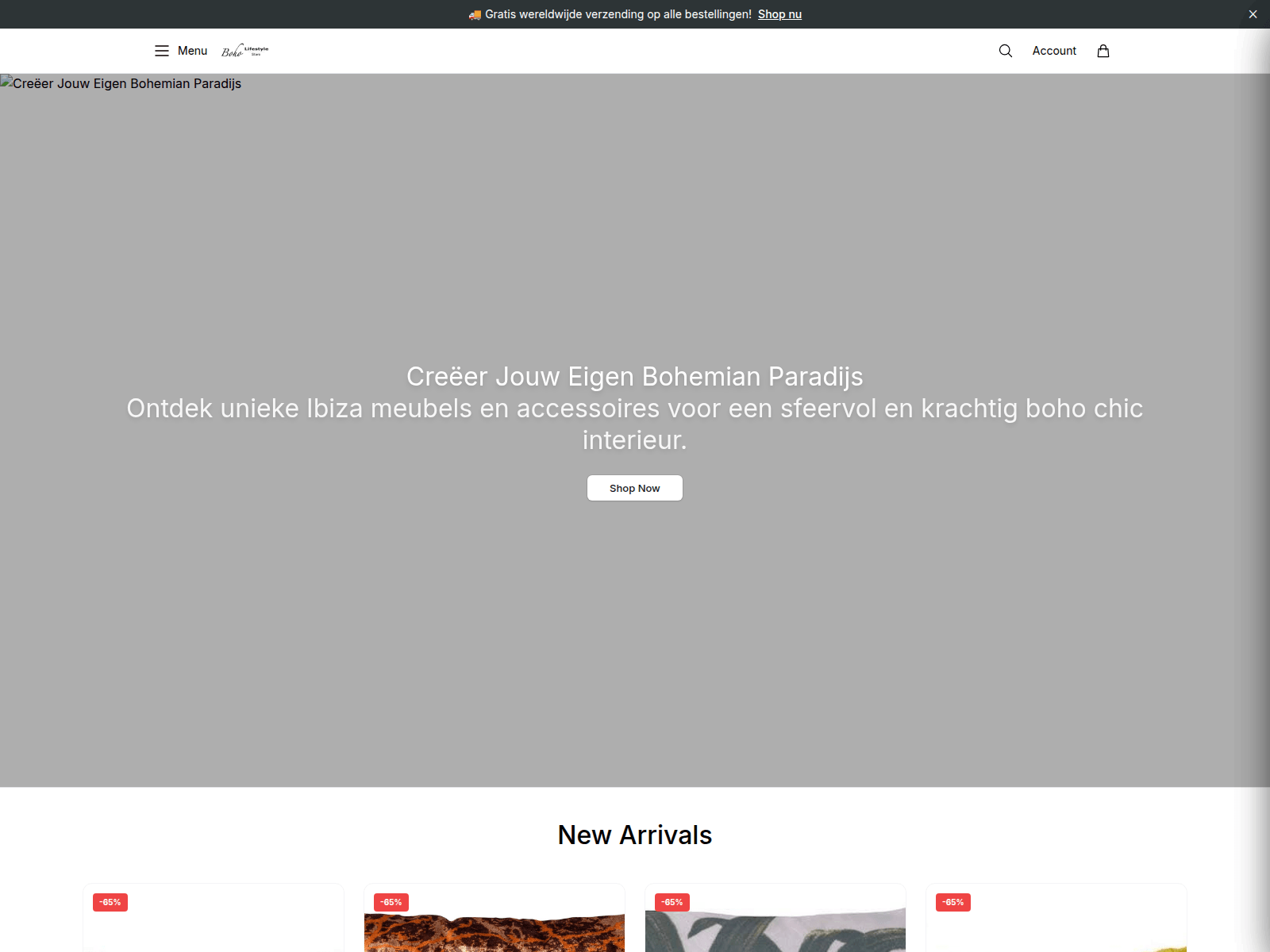Click the 'Creëer Jouw Eigen Bohemian Paradijs' headline

click(x=635, y=376)
